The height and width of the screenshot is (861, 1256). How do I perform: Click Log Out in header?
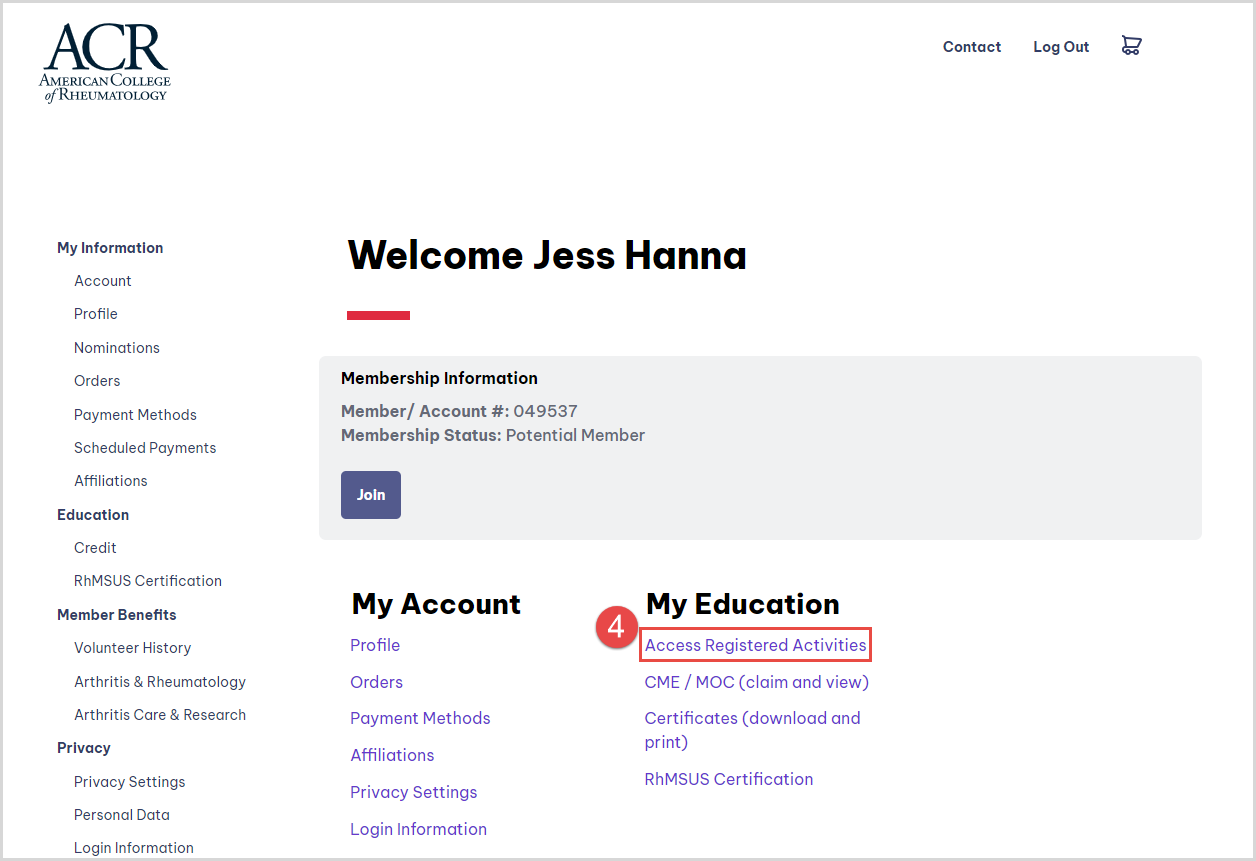(1061, 47)
